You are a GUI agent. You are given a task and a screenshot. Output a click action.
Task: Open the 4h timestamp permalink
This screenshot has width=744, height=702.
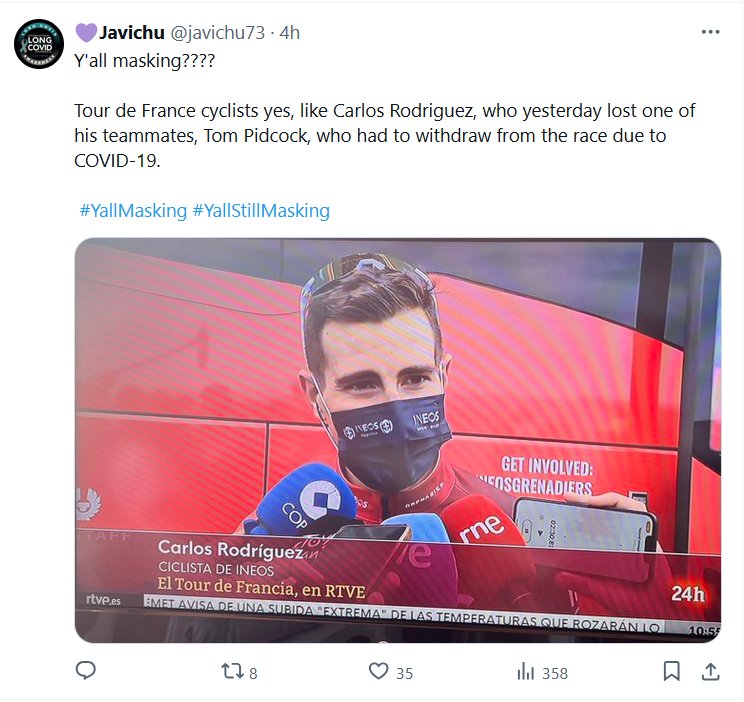(x=289, y=33)
